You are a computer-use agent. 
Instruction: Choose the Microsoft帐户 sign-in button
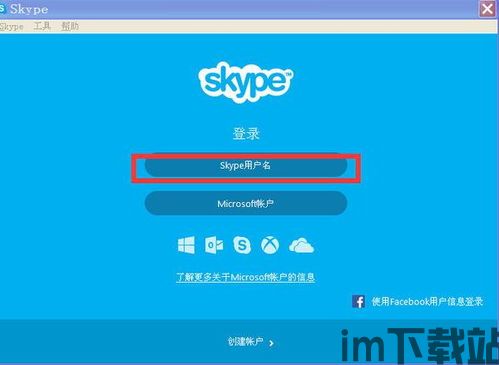click(x=246, y=203)
